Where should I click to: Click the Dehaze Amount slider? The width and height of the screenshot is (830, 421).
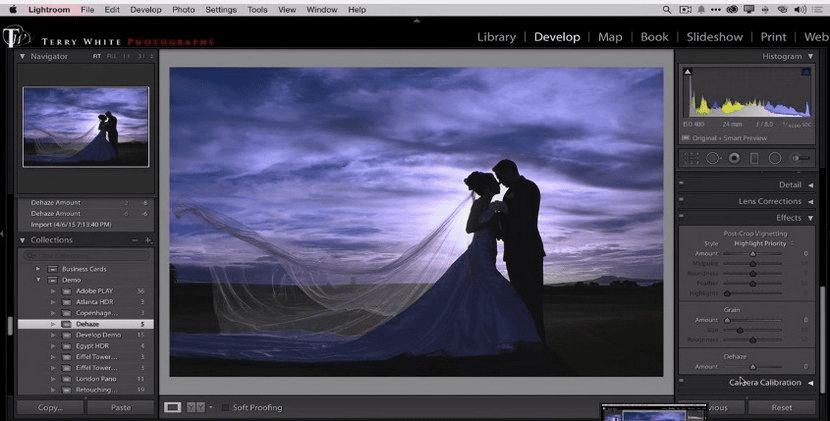point(752,368)
